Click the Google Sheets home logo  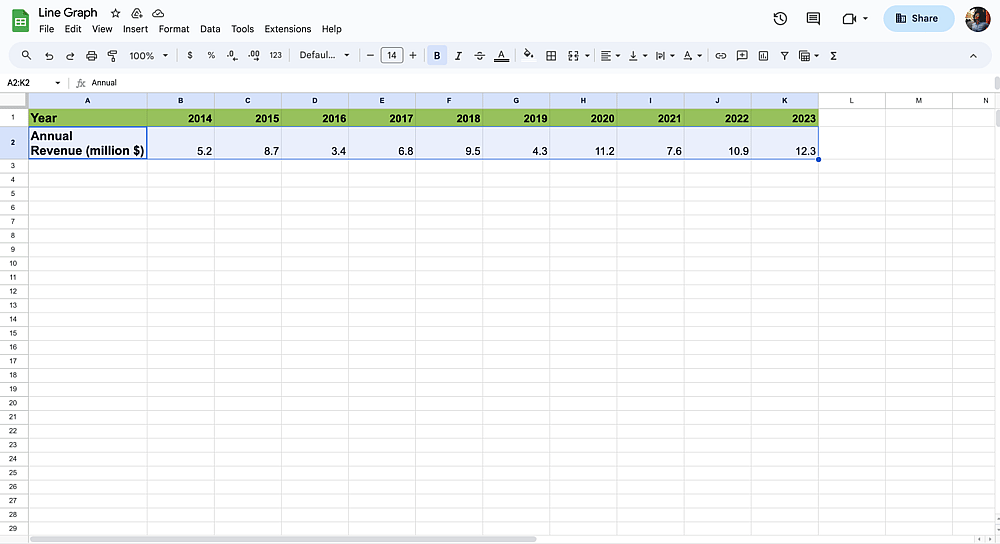coord(20,20)
